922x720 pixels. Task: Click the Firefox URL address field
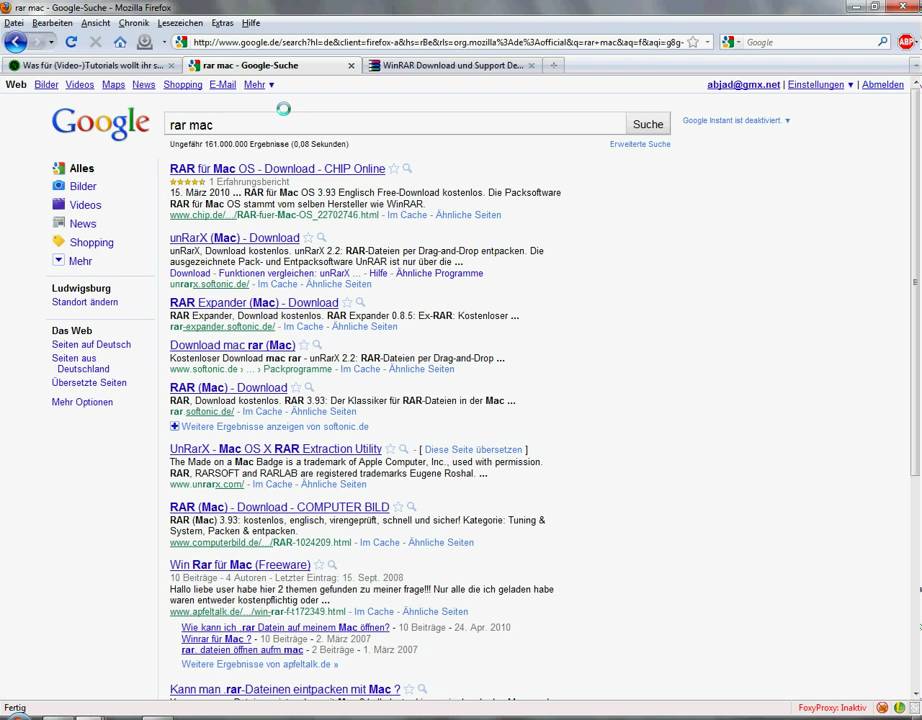coord(437,42)
